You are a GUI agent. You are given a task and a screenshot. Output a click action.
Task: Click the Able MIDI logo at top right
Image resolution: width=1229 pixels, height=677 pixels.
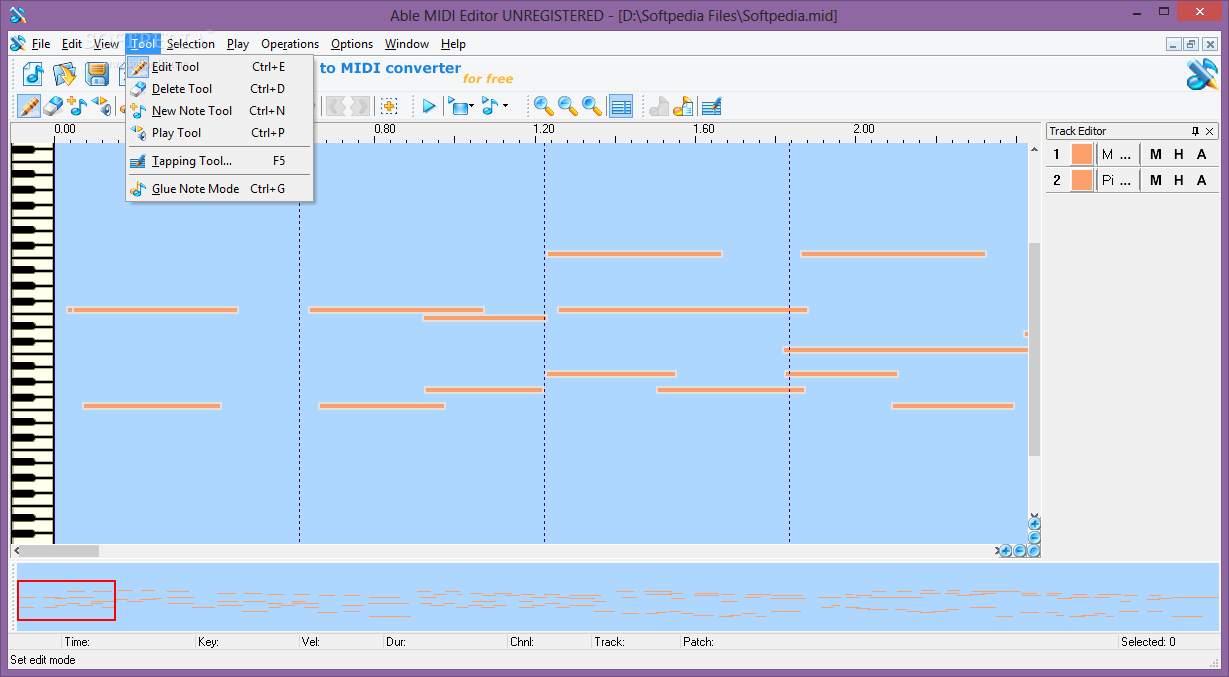click(x=1201, y=75)
